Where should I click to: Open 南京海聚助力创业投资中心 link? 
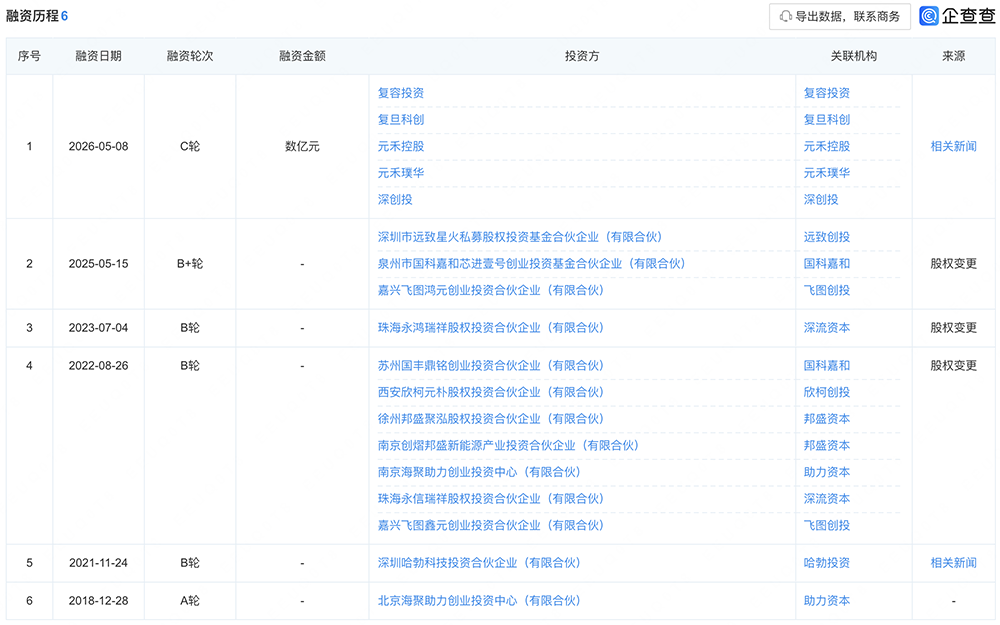click(x=479, y=473)
